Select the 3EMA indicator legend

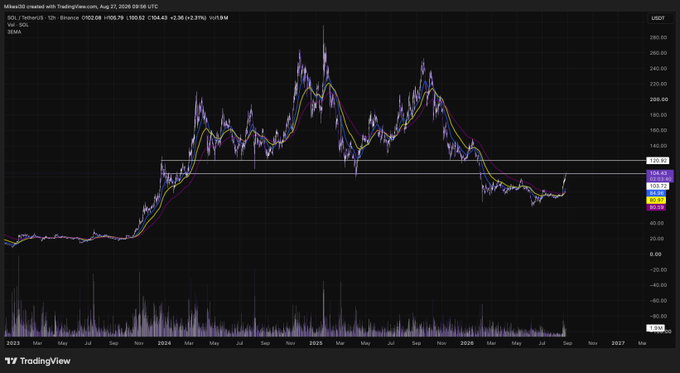14,32
